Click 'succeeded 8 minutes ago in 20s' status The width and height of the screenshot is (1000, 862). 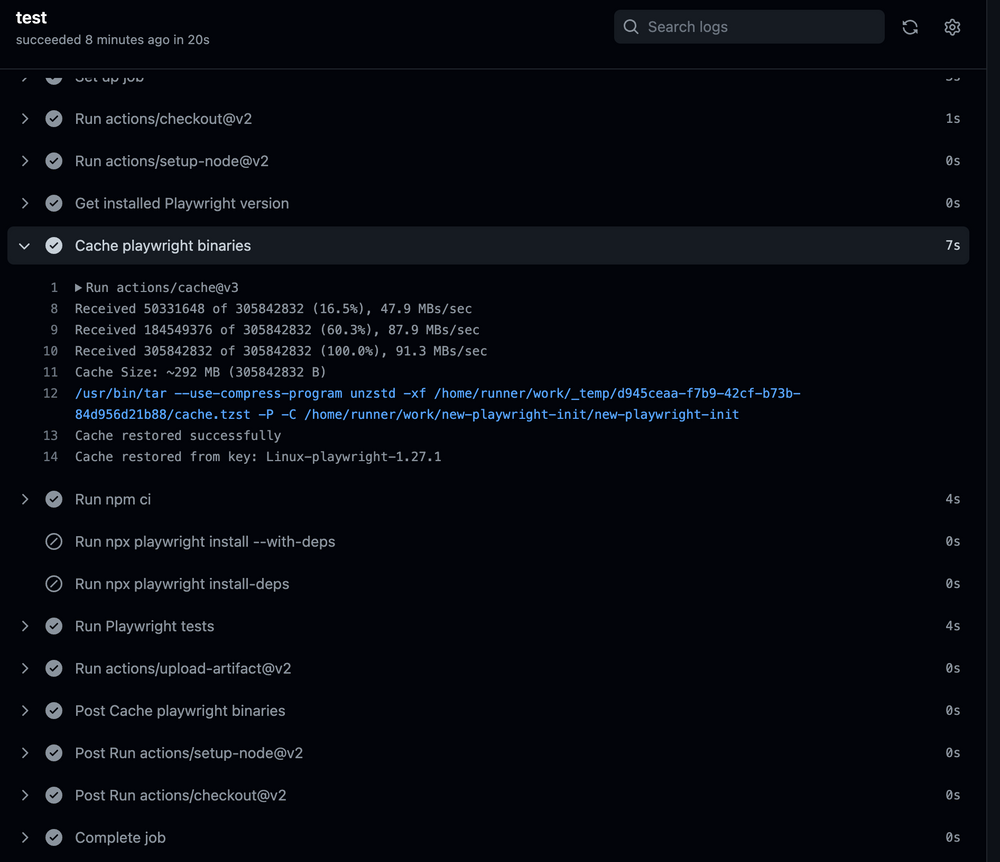113,40
